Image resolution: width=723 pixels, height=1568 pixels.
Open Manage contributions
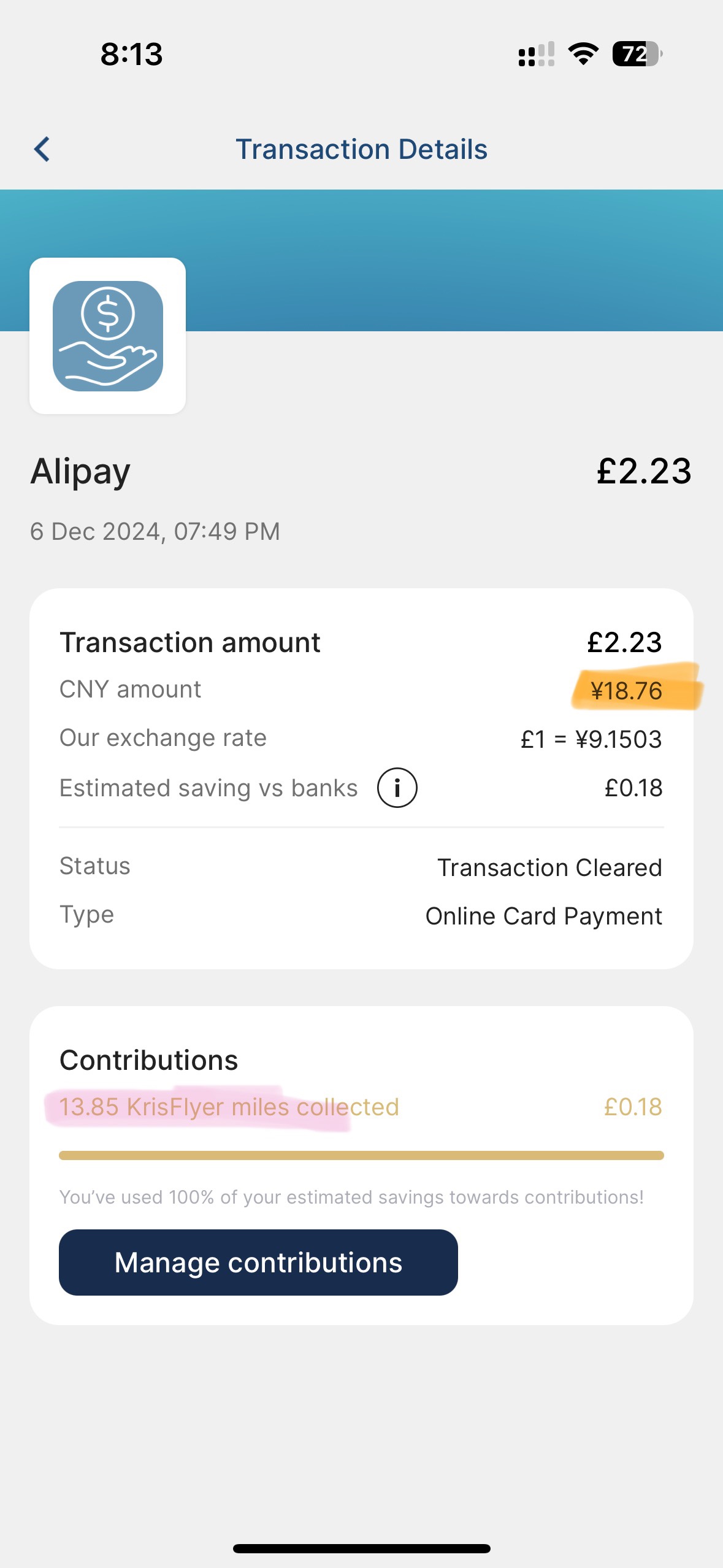point(258,1262)
